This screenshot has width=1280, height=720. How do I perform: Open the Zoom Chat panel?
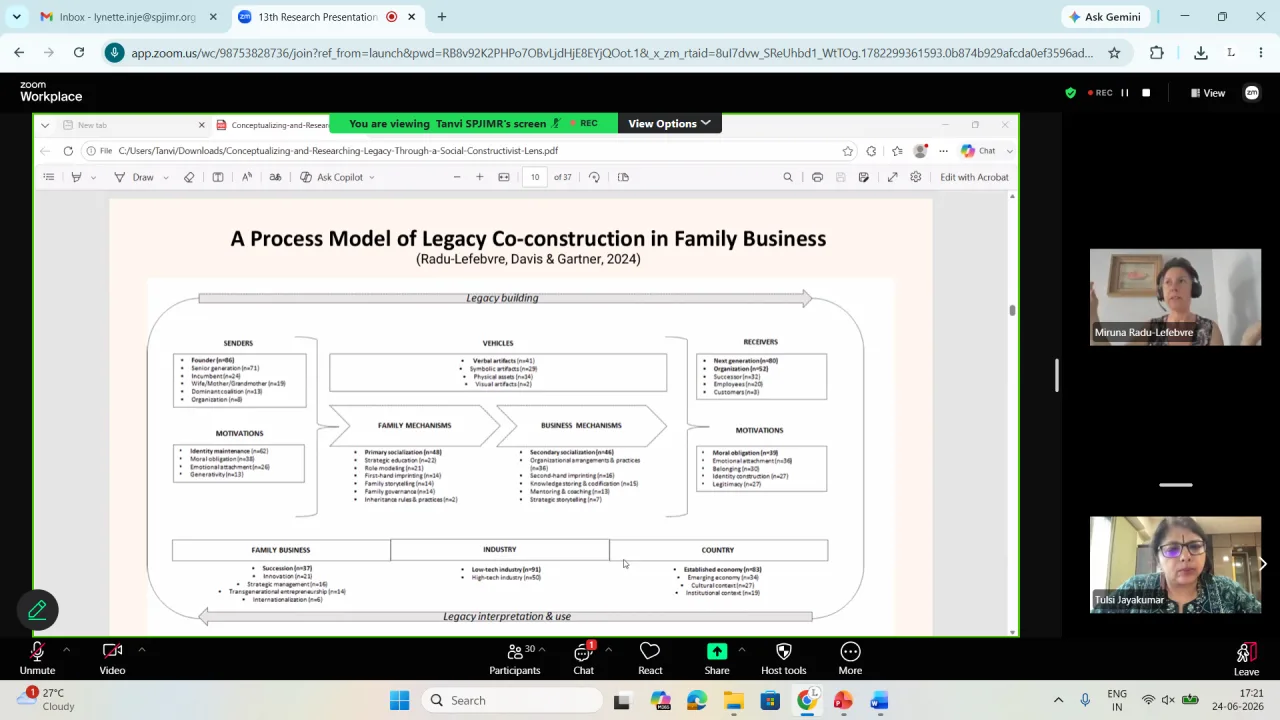pyautogui.click(x=583, y=658)
